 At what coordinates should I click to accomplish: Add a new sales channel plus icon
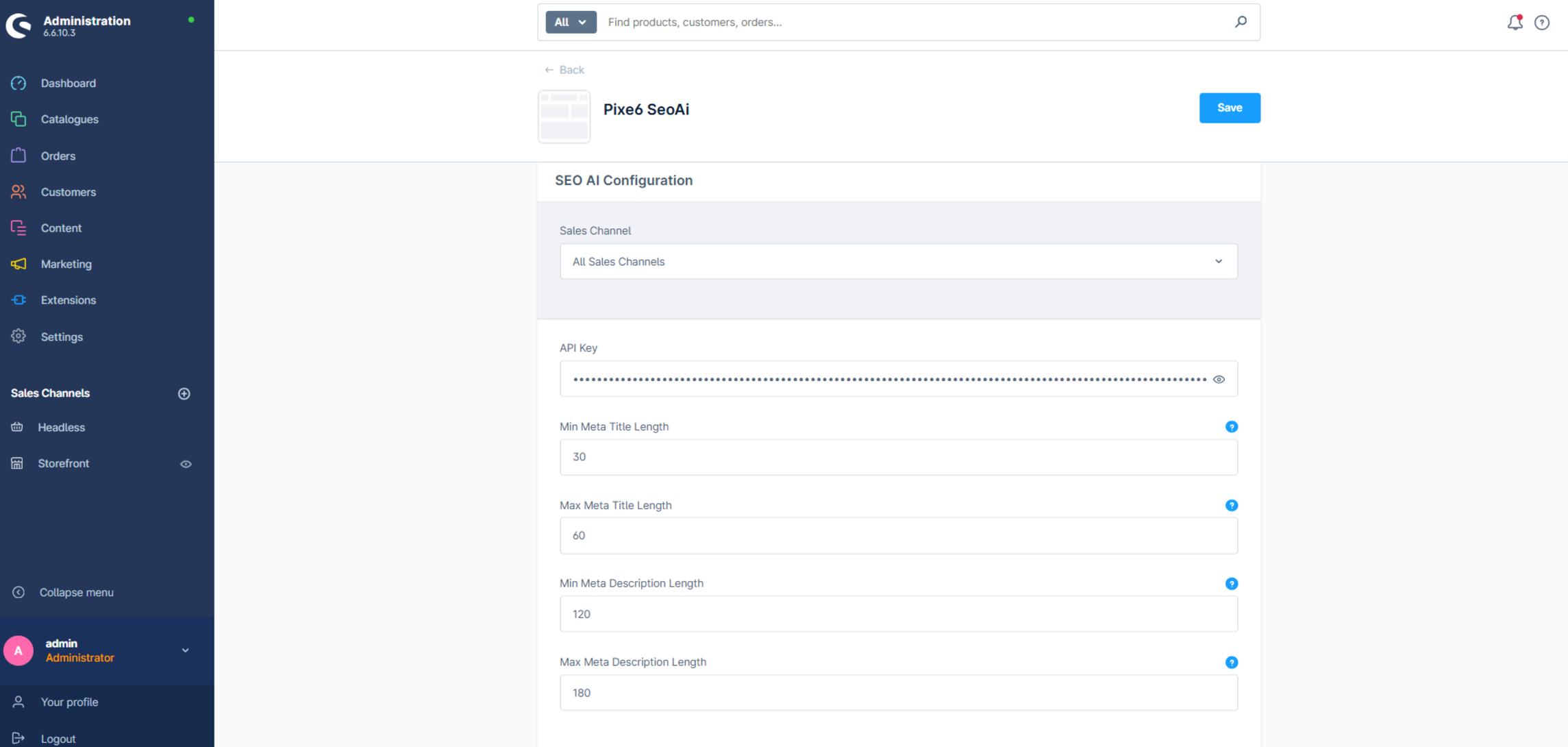click(x=184, y=393)
